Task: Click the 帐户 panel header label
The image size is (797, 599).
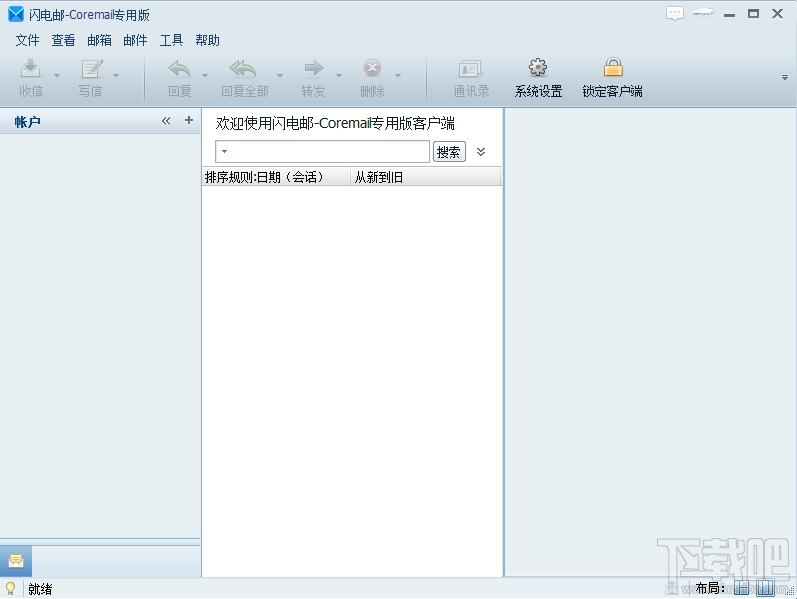Action: pos(28,122)
